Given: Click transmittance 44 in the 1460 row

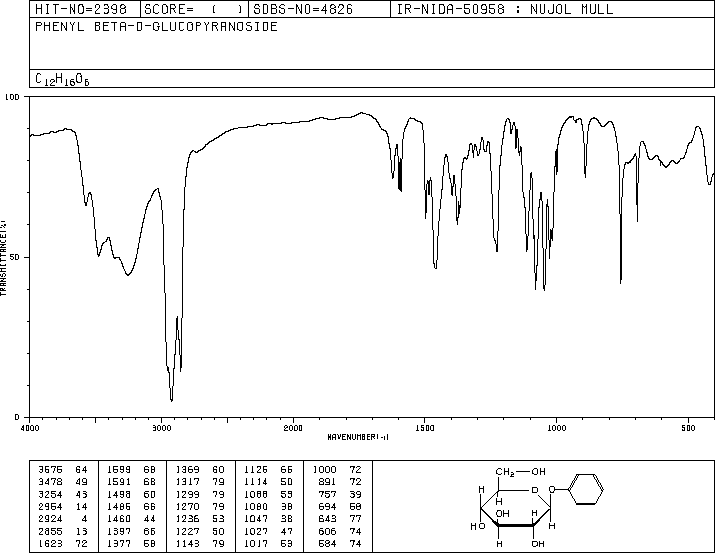Looking at the screenshot, I should [x=150, y=519].
